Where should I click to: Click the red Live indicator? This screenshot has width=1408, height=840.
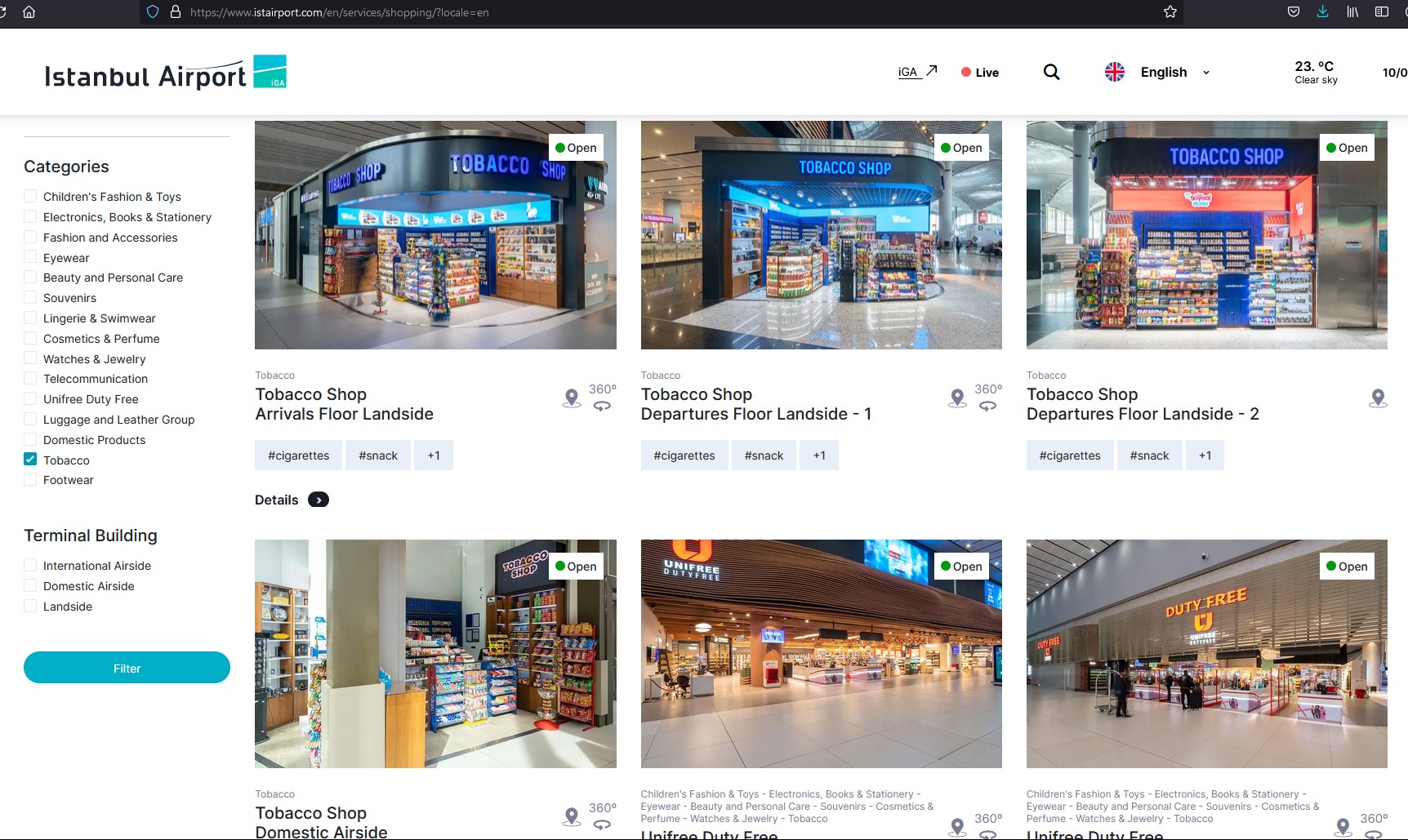[966, 72]
